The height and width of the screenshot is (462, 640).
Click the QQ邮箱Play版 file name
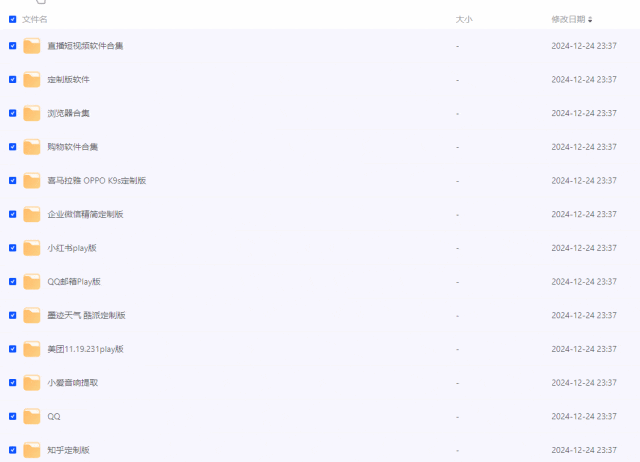pyautogui.click(x=74, y=282)
